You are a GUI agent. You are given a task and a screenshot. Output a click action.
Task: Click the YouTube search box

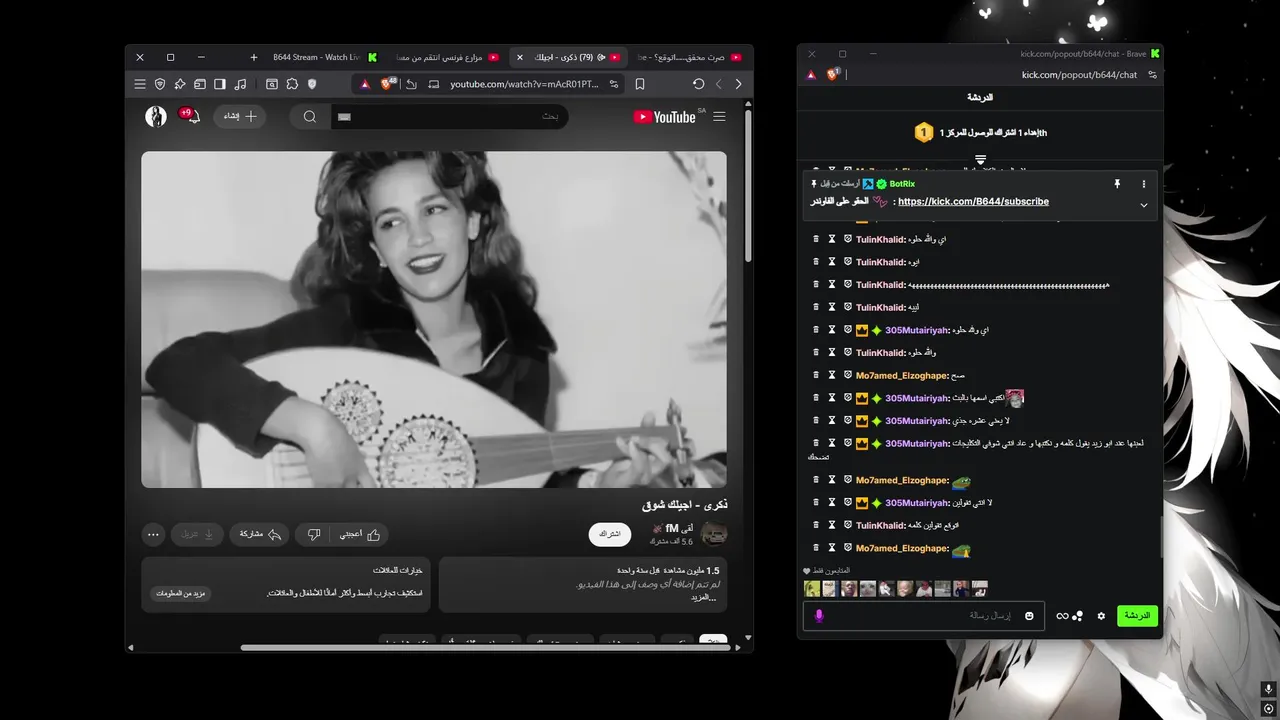(x=450, y=117)
